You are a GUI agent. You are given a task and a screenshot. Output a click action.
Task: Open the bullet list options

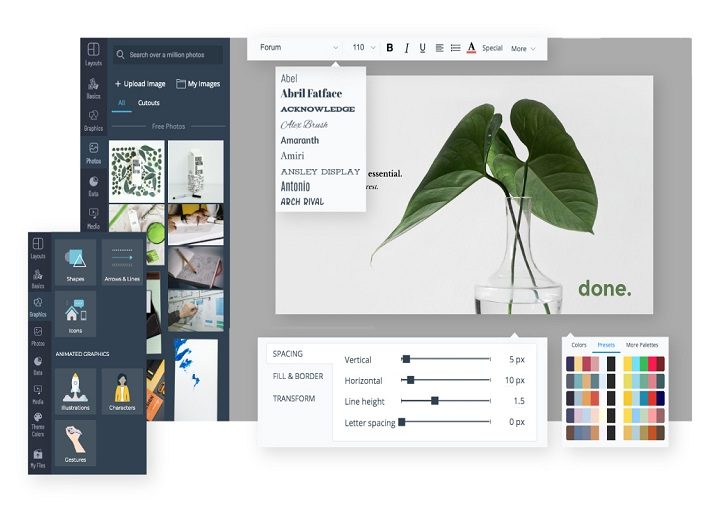tap(455, 48)
